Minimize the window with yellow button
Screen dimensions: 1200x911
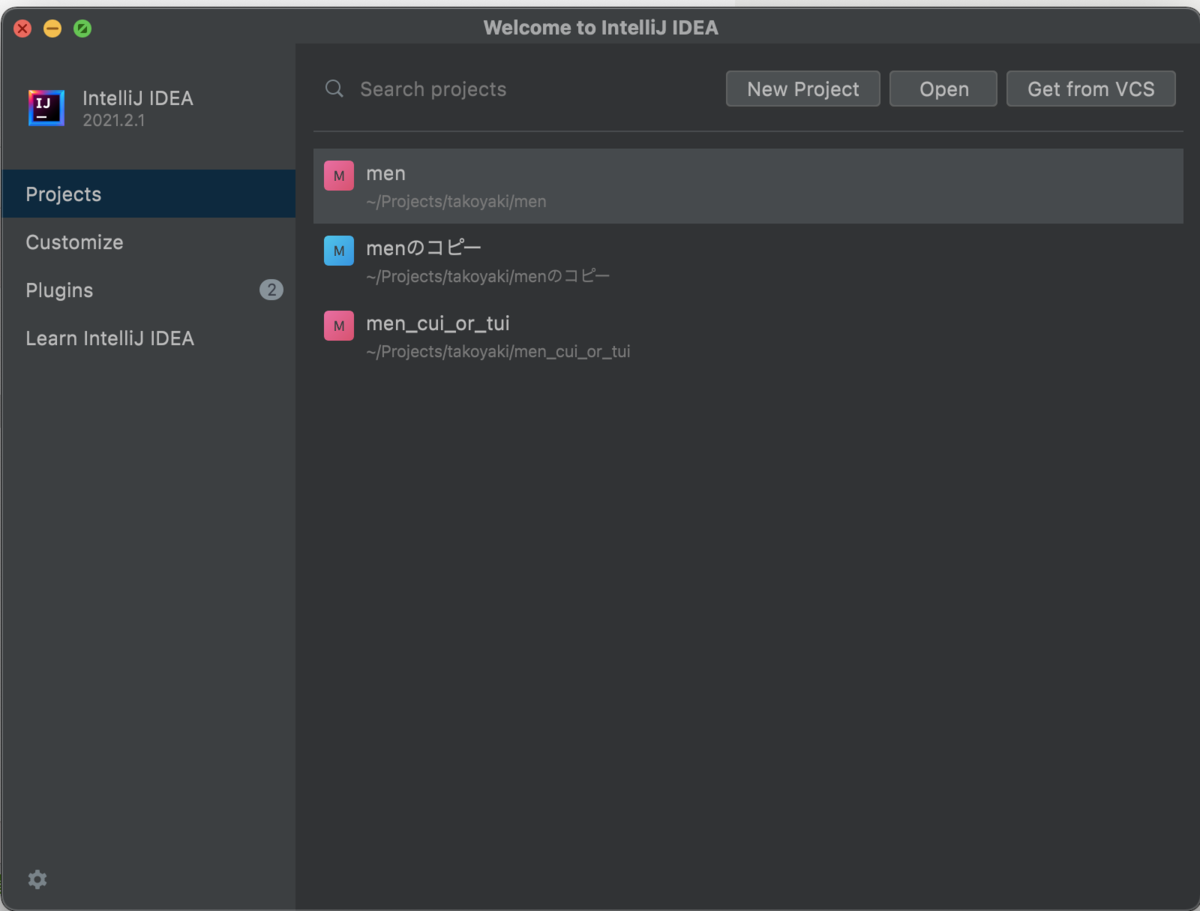(52, 28)
